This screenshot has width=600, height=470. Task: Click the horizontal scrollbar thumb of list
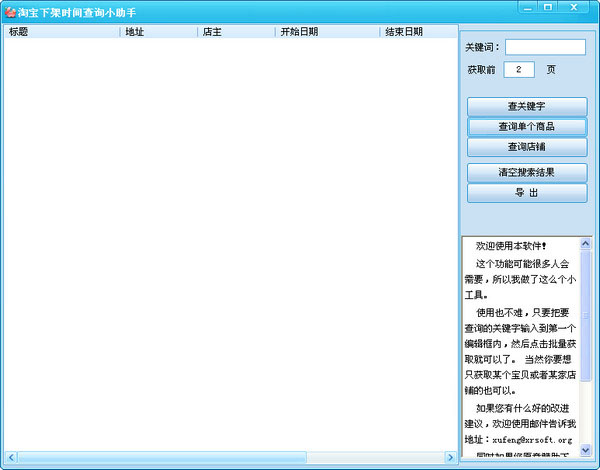(x=162, y=457)
